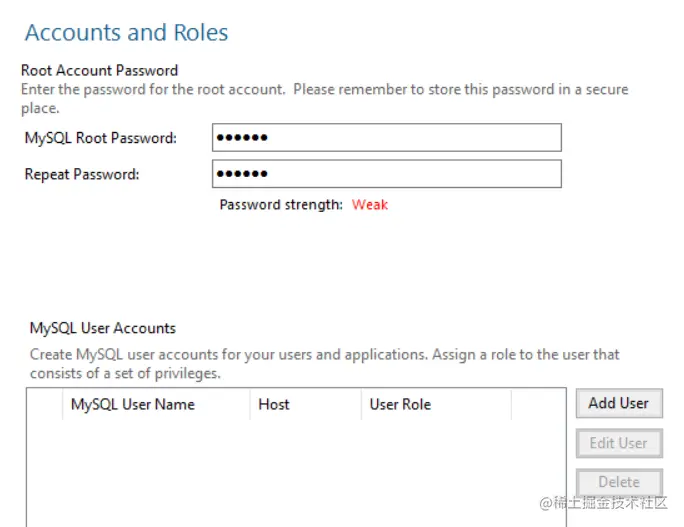684x527 pixels.
Task: Select the MySQL User Accounts section title
Action: (102, 328)
